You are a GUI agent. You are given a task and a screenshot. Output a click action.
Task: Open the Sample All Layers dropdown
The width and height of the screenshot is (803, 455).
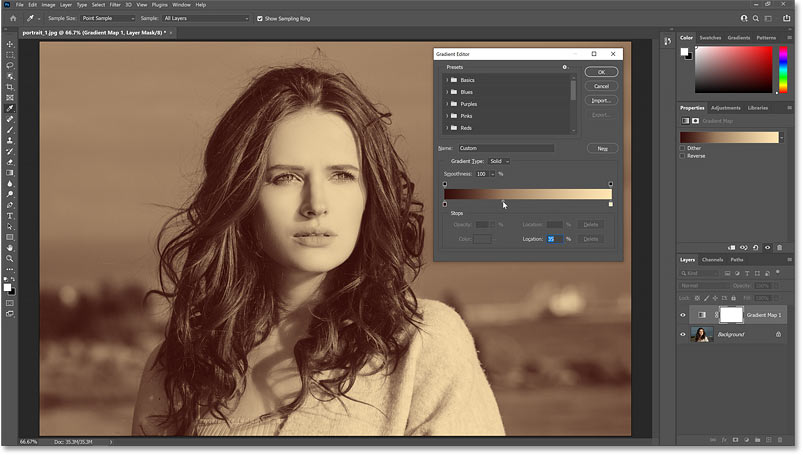tap(206, 18)
